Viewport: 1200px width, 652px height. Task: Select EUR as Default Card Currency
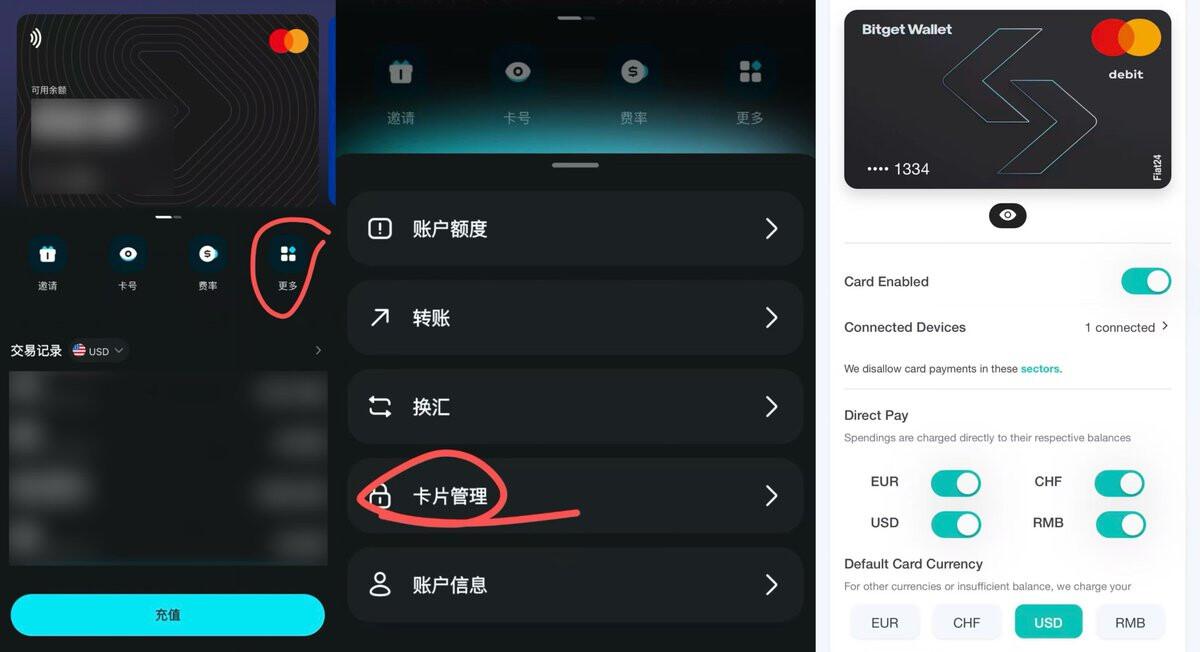pos(885,622)
